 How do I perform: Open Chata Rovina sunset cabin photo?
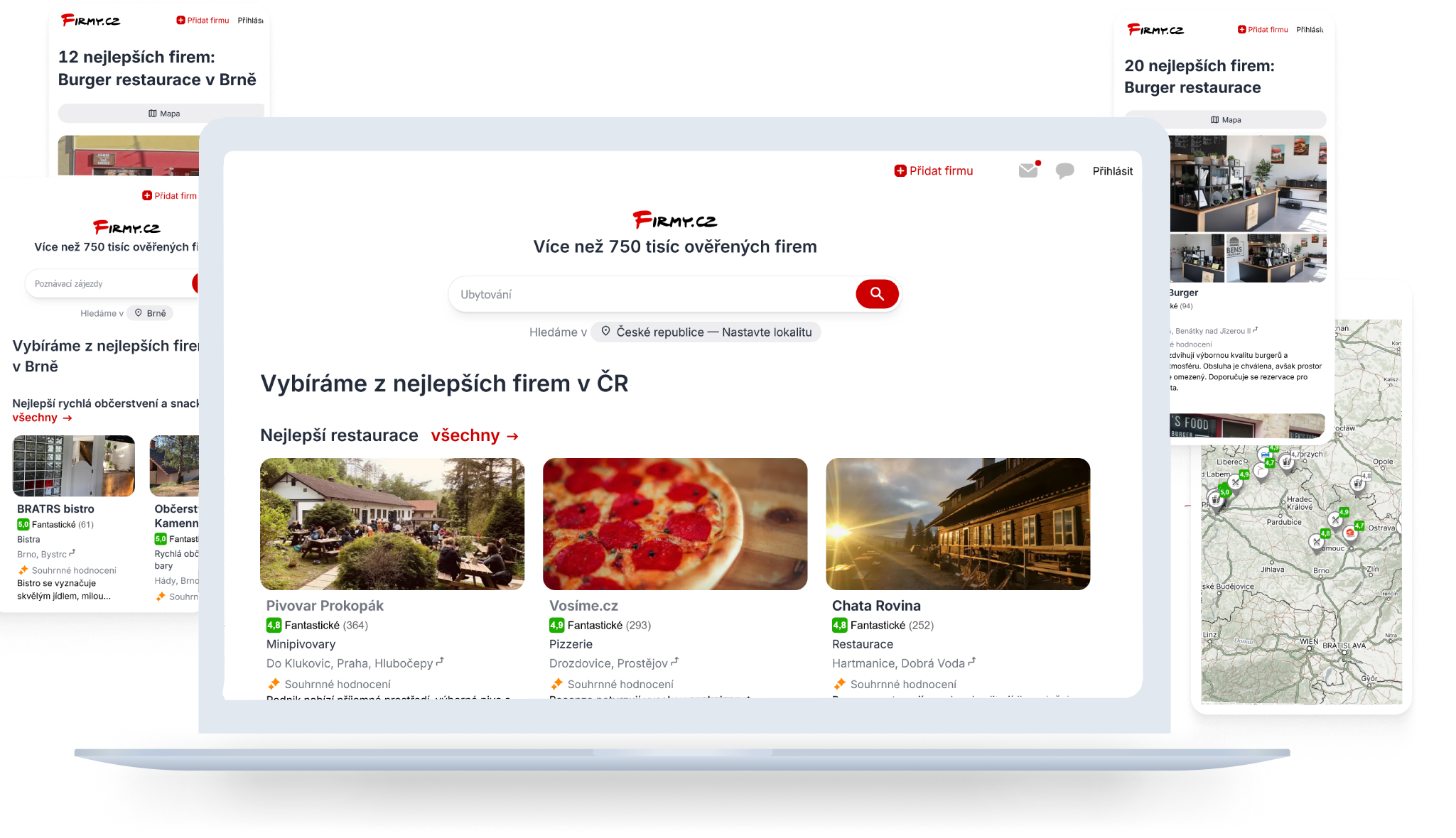tap(958, 524)
